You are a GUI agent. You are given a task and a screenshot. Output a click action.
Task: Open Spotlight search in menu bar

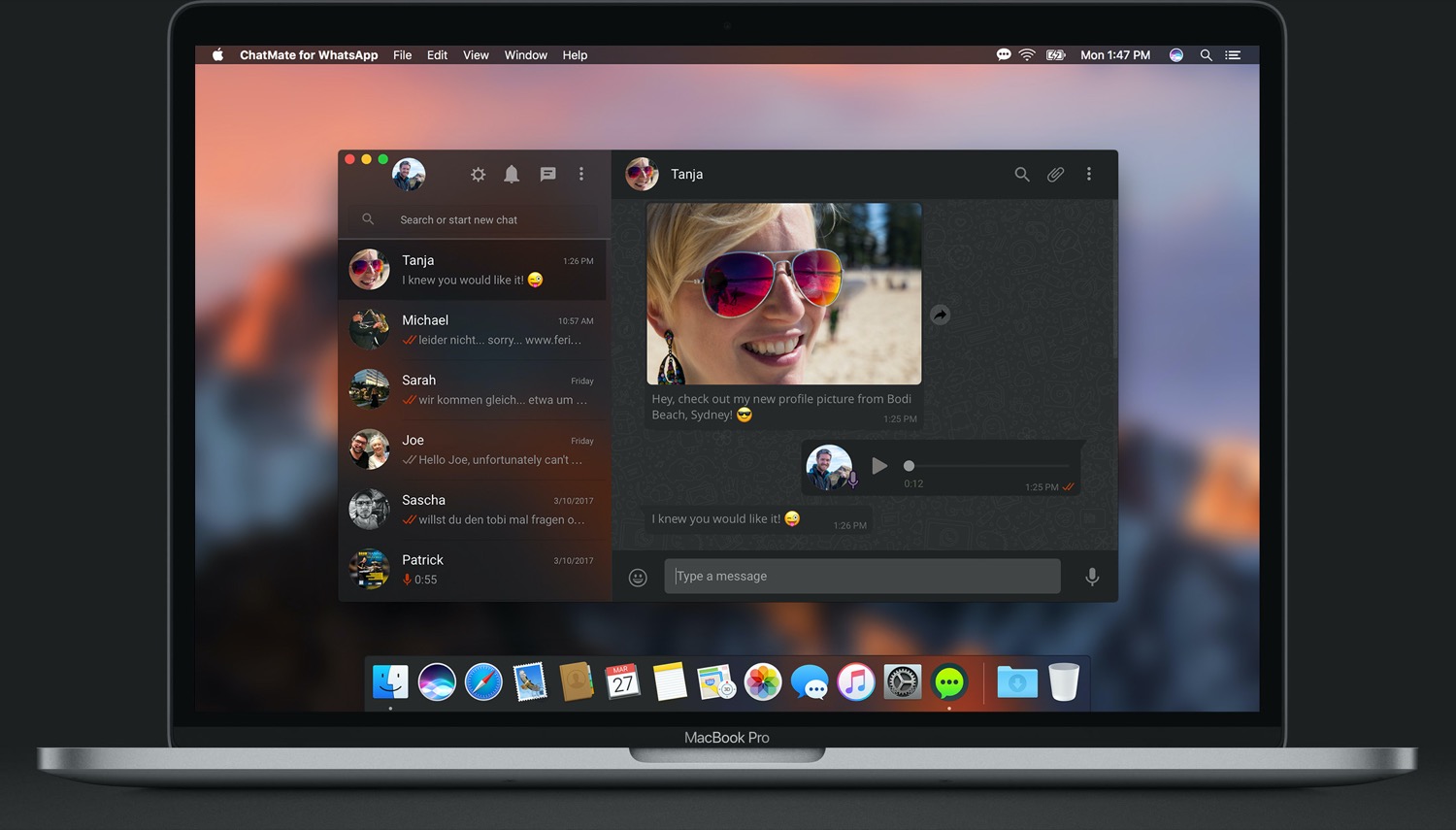[x=1207, y=55]
